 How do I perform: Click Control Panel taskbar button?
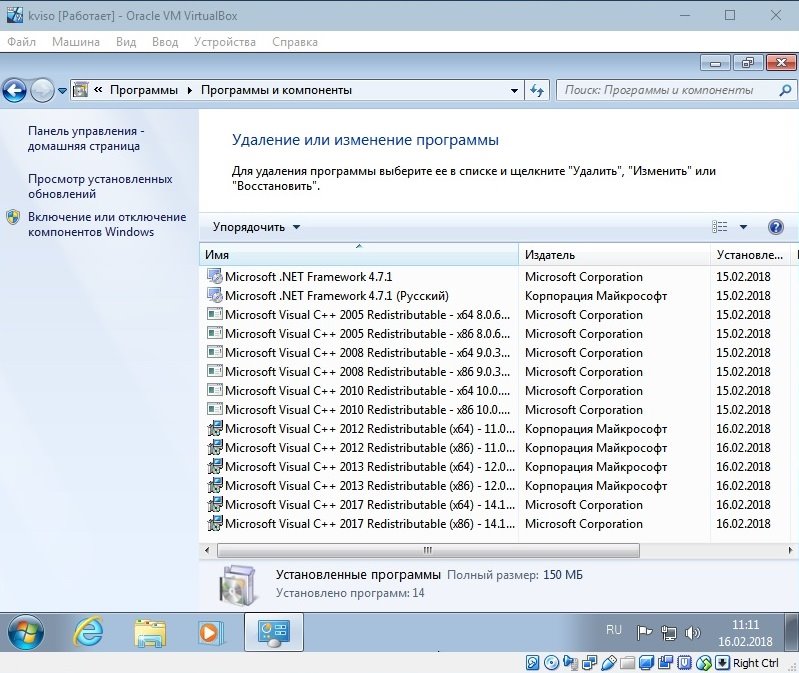(274, 632)
